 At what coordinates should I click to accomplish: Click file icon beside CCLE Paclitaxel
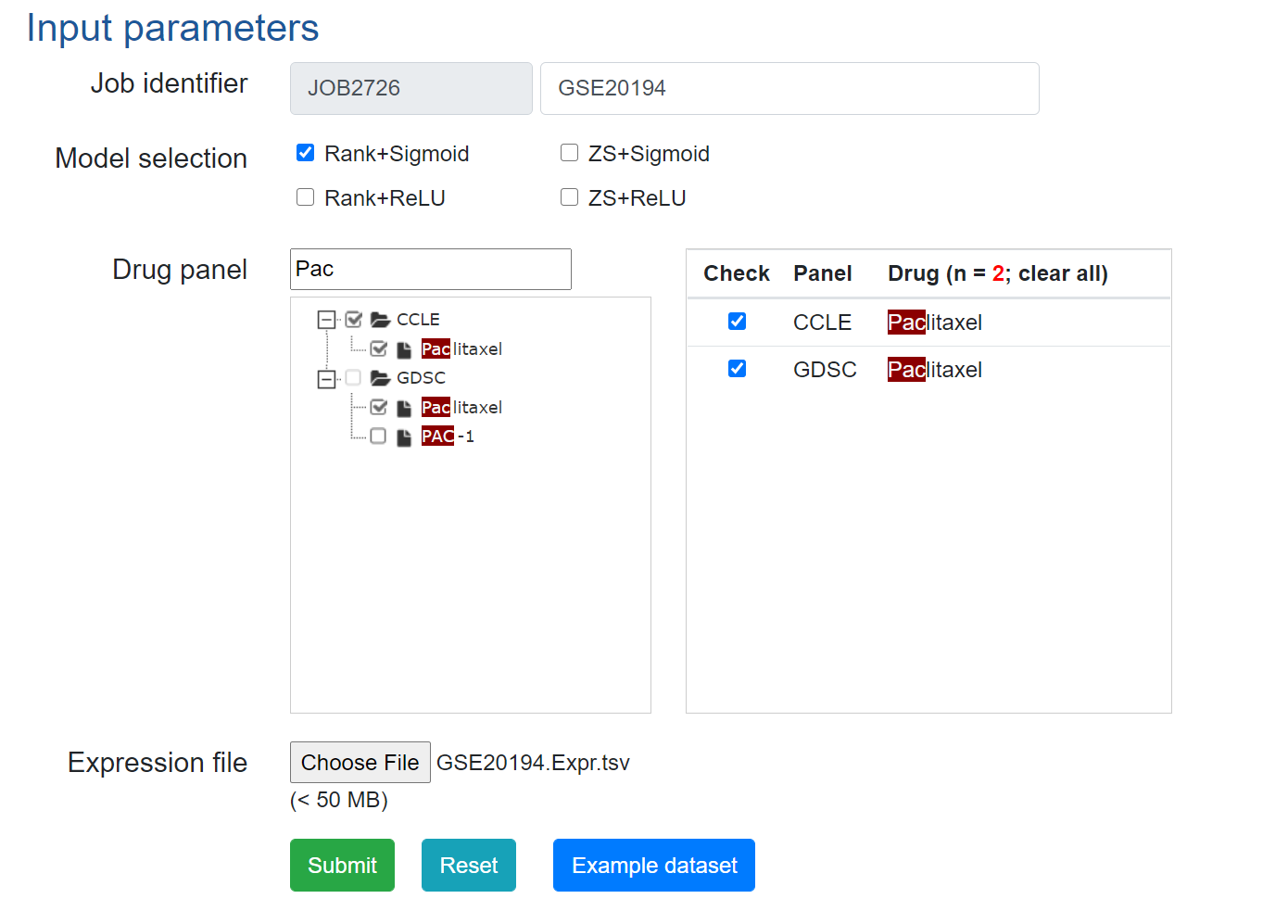(404, 350)
